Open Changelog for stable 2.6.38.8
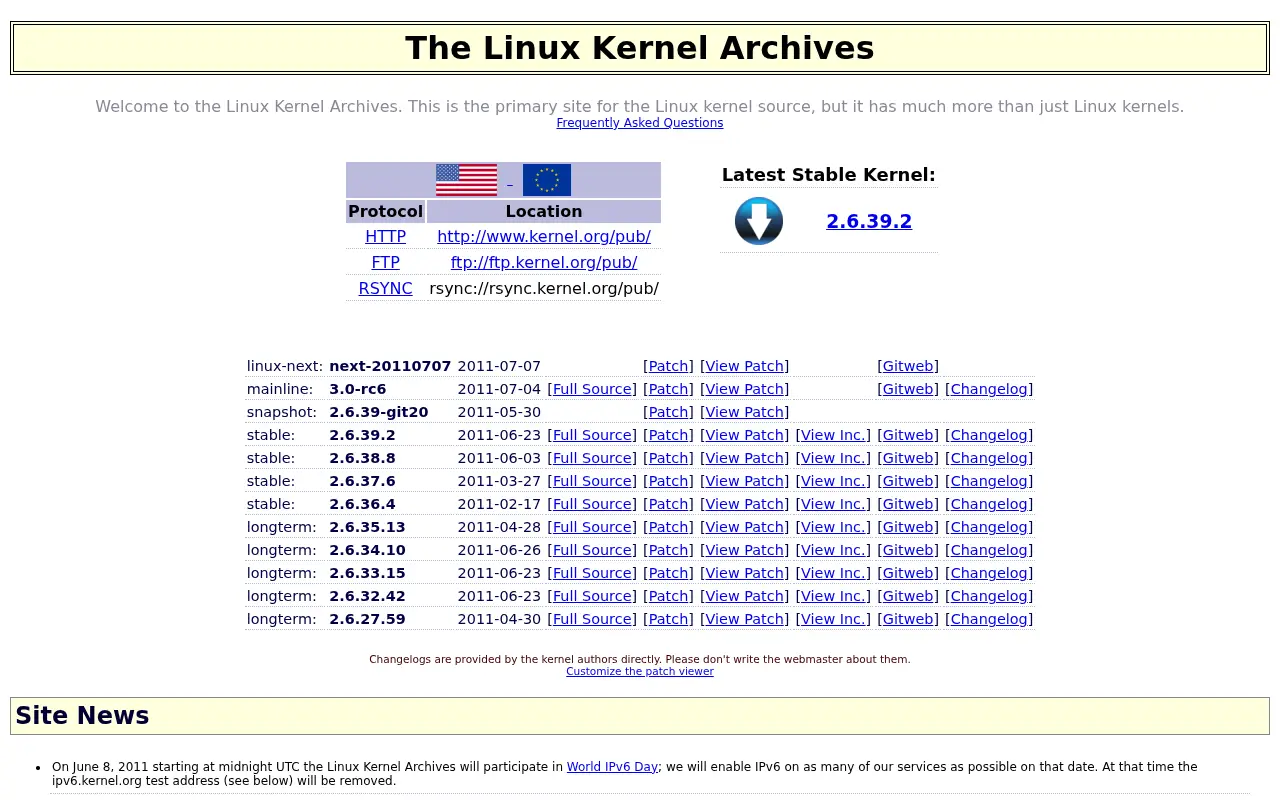This screenshot has height=800, width=1280. click(989, 458)
